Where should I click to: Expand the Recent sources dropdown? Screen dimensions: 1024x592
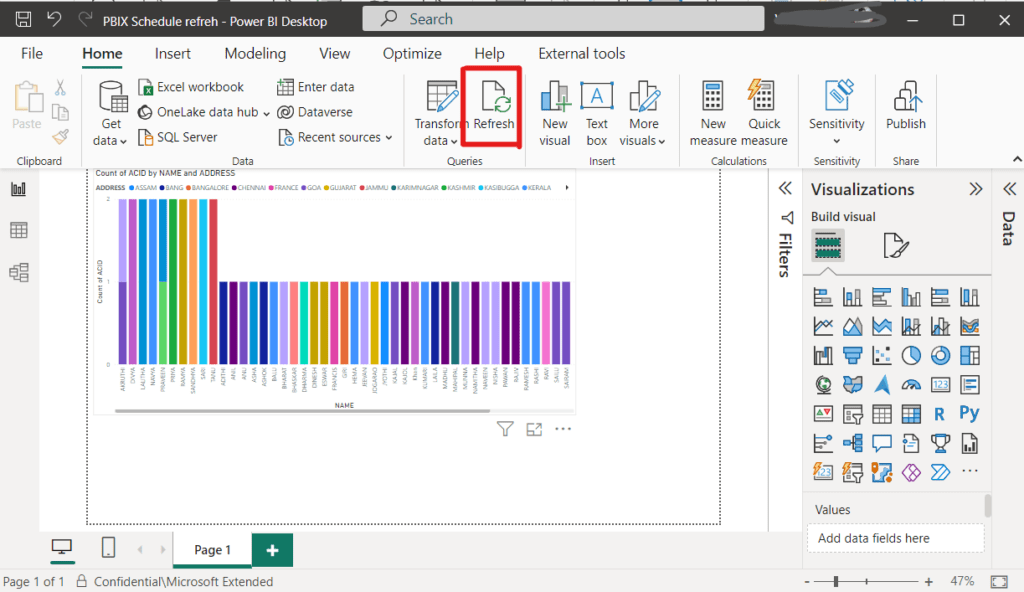point(389,137)
